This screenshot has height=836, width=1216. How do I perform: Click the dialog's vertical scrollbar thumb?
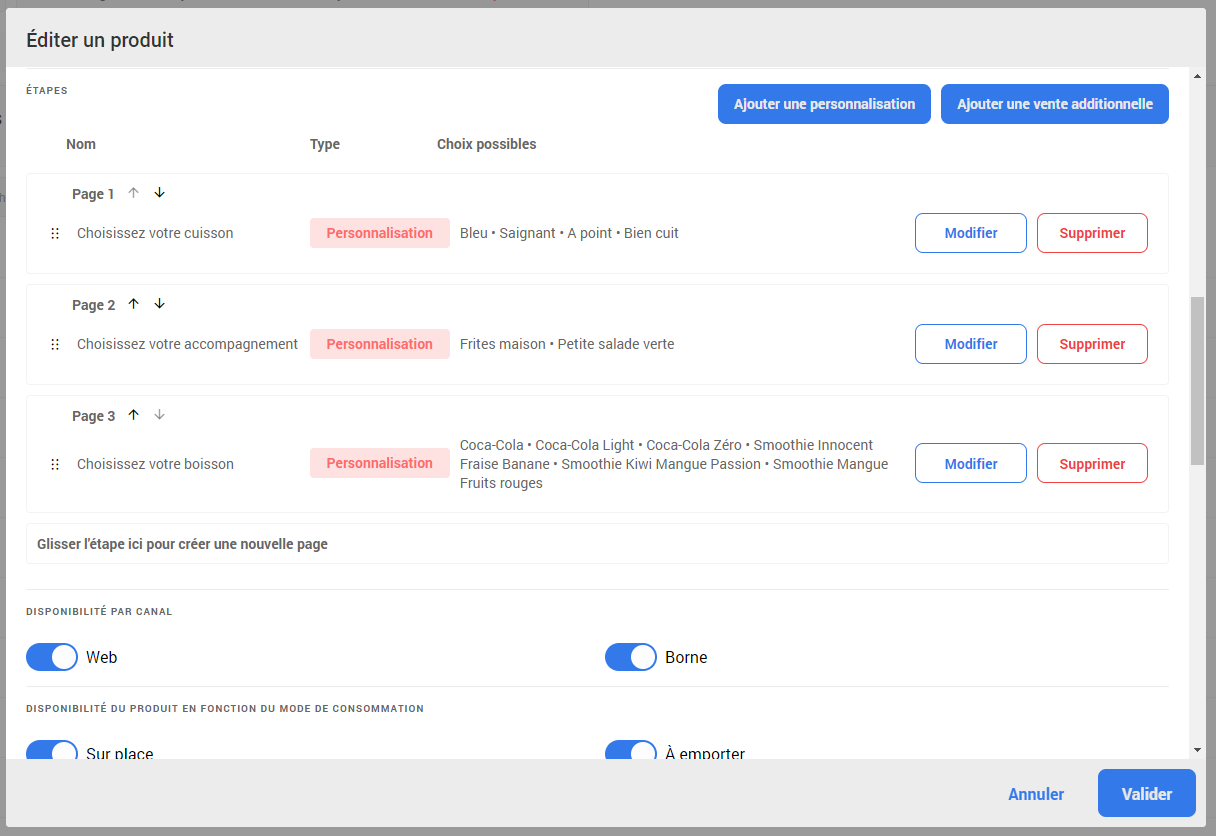click(1197, 380)
